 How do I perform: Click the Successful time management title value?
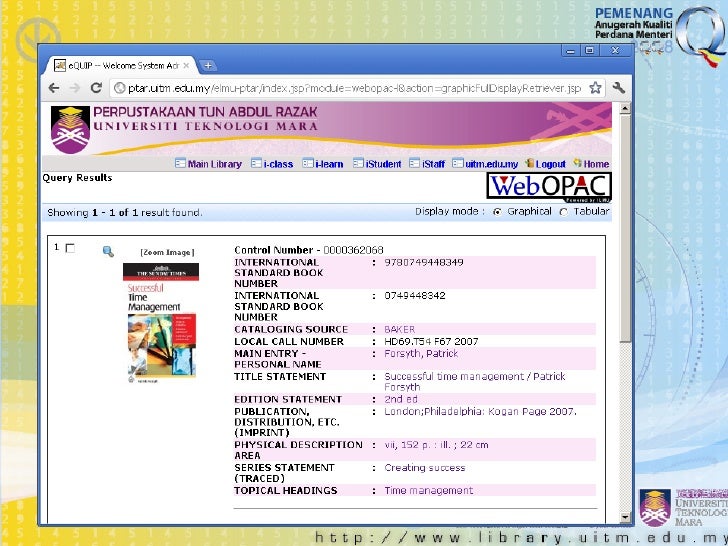(x=474, y=382)
